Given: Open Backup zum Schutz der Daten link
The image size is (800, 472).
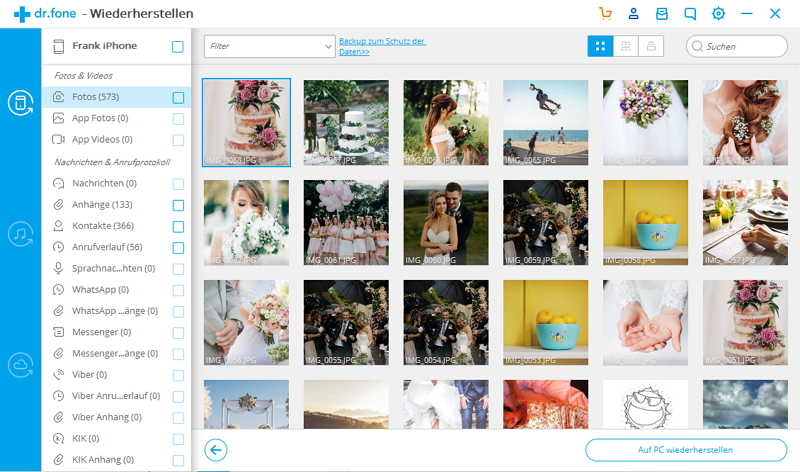Looking at the screenshot, I should click(x=382, y=46).
